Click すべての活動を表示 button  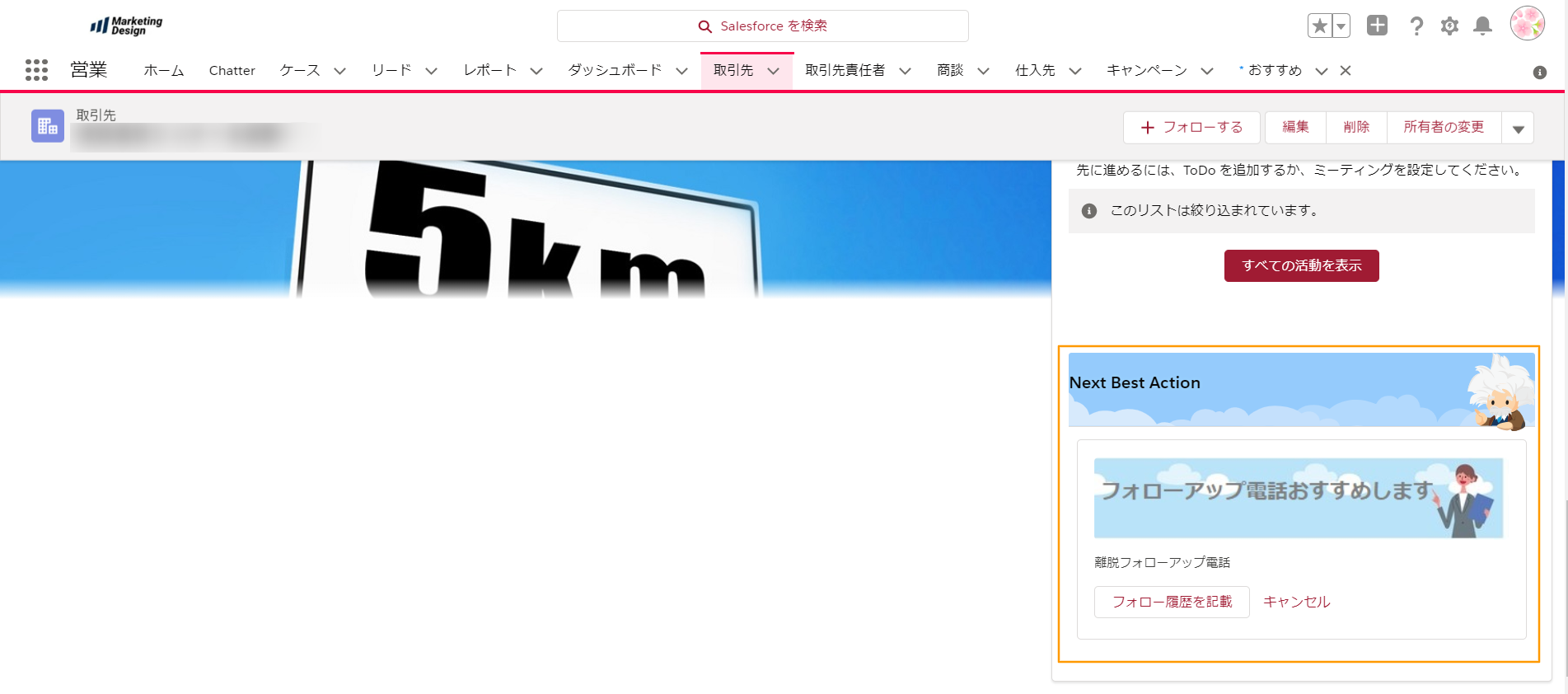[x=1301, y=265]
